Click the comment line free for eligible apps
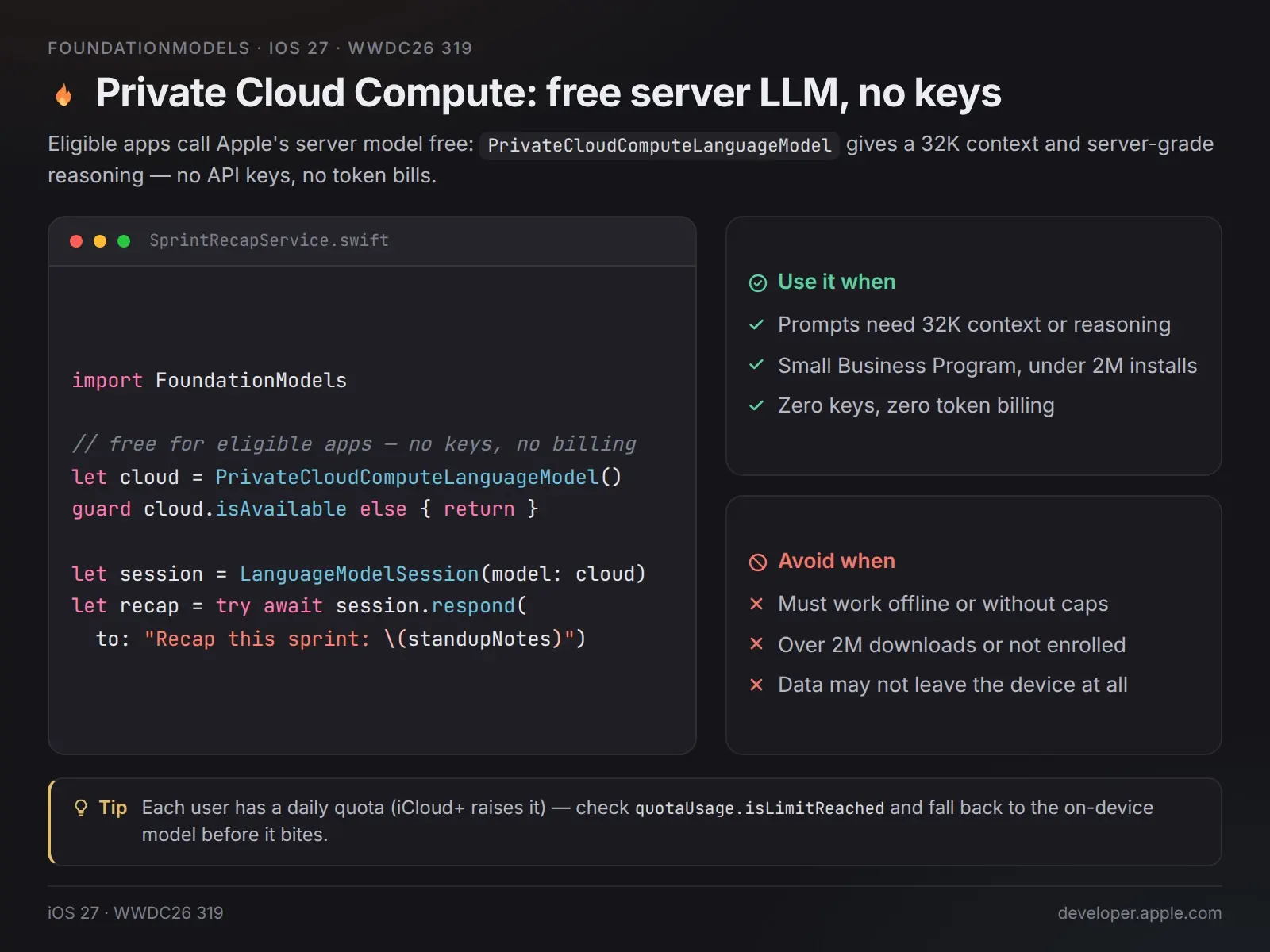The image size is (1270, 952). (x=354, y=444)
